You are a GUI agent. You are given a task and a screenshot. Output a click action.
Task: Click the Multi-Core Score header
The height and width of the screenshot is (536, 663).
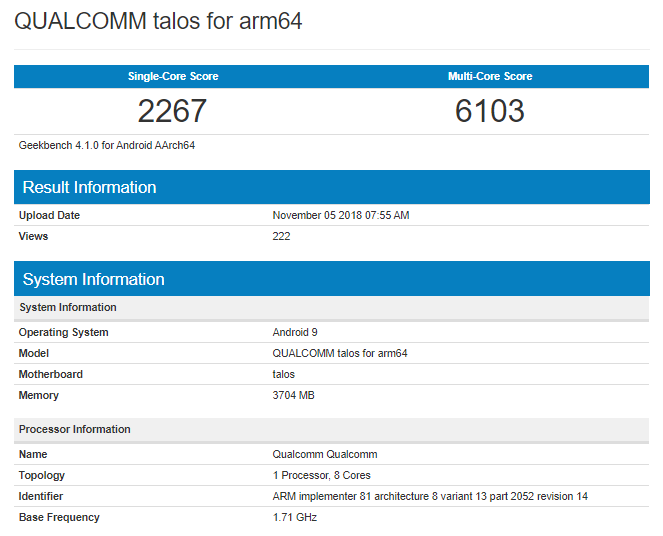(x=490, y=76)
